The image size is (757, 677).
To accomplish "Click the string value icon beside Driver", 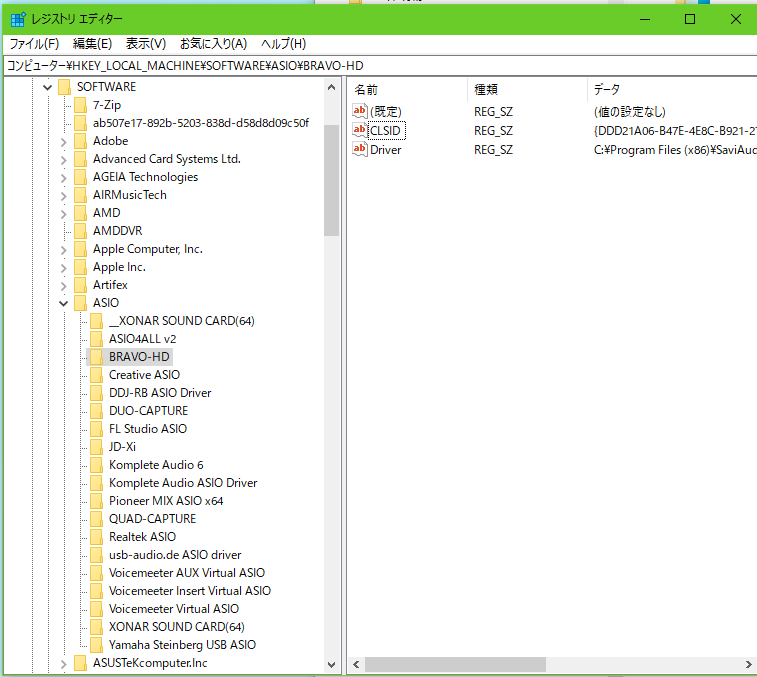I will [x=360, y=149].
